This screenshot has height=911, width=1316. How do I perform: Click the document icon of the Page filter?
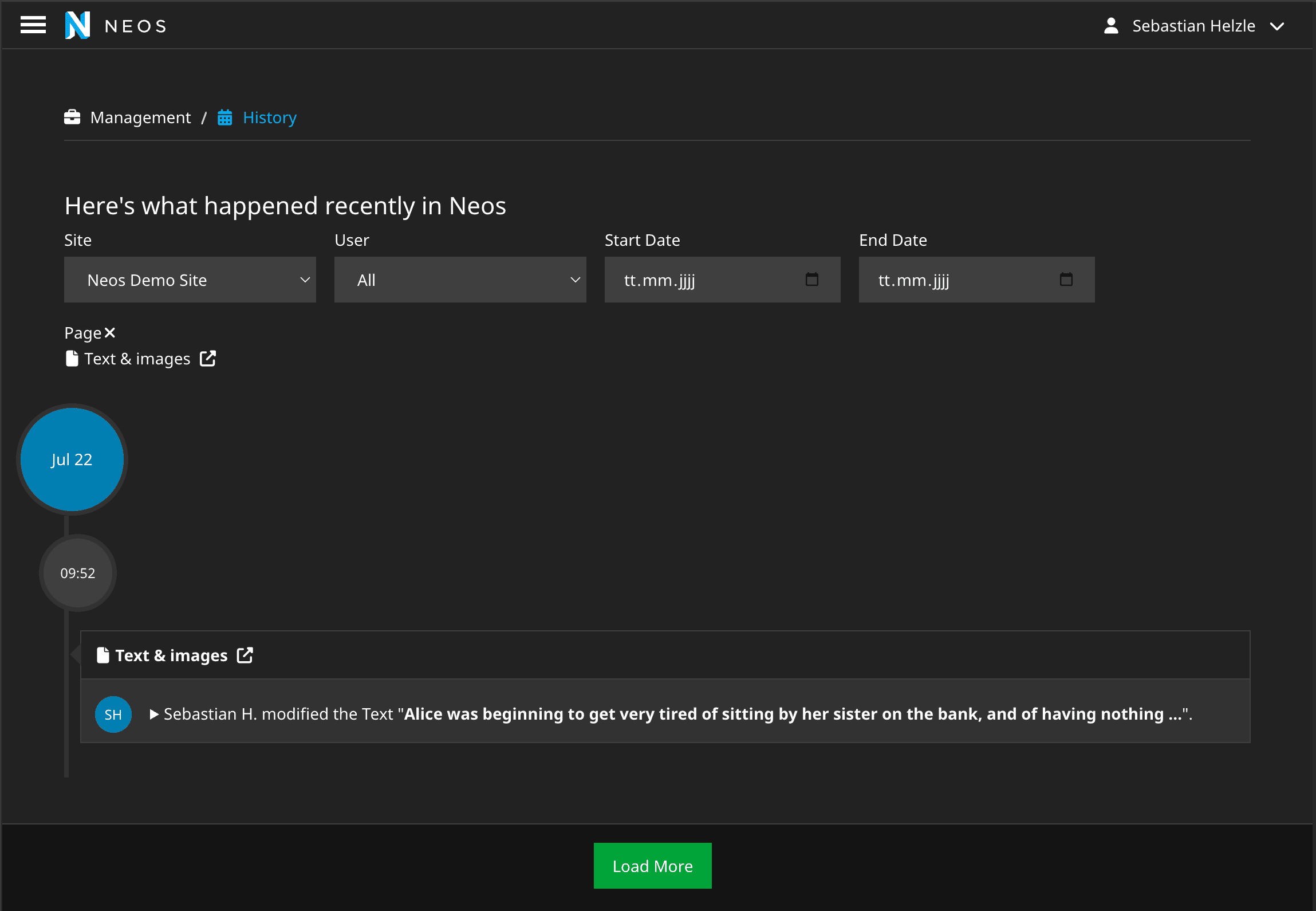(72, 359)
